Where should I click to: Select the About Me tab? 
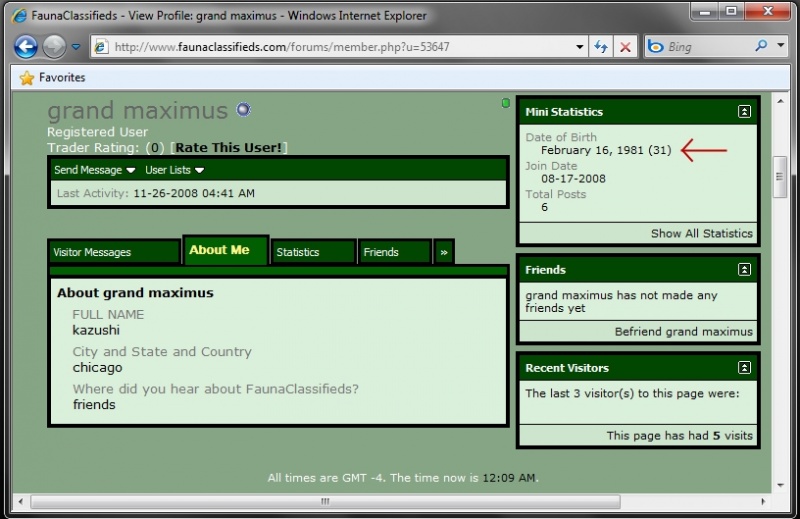225,250
